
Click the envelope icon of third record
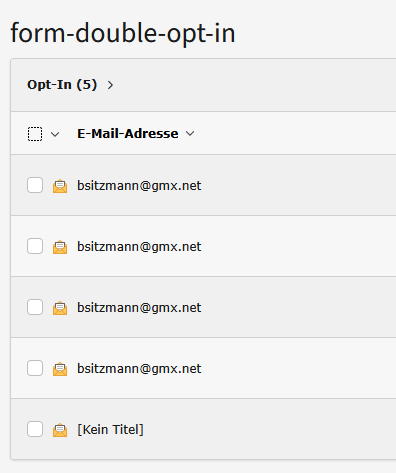coord(60,308)
